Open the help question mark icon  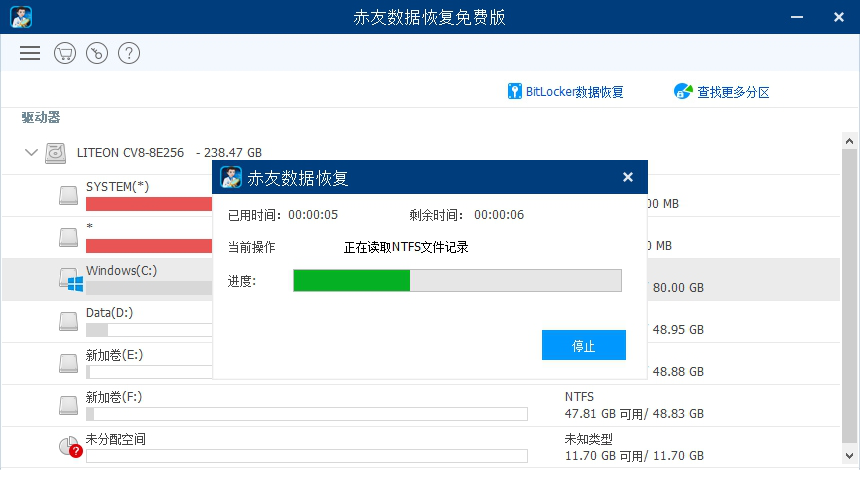pyautogui.click(x=129, y=53)
